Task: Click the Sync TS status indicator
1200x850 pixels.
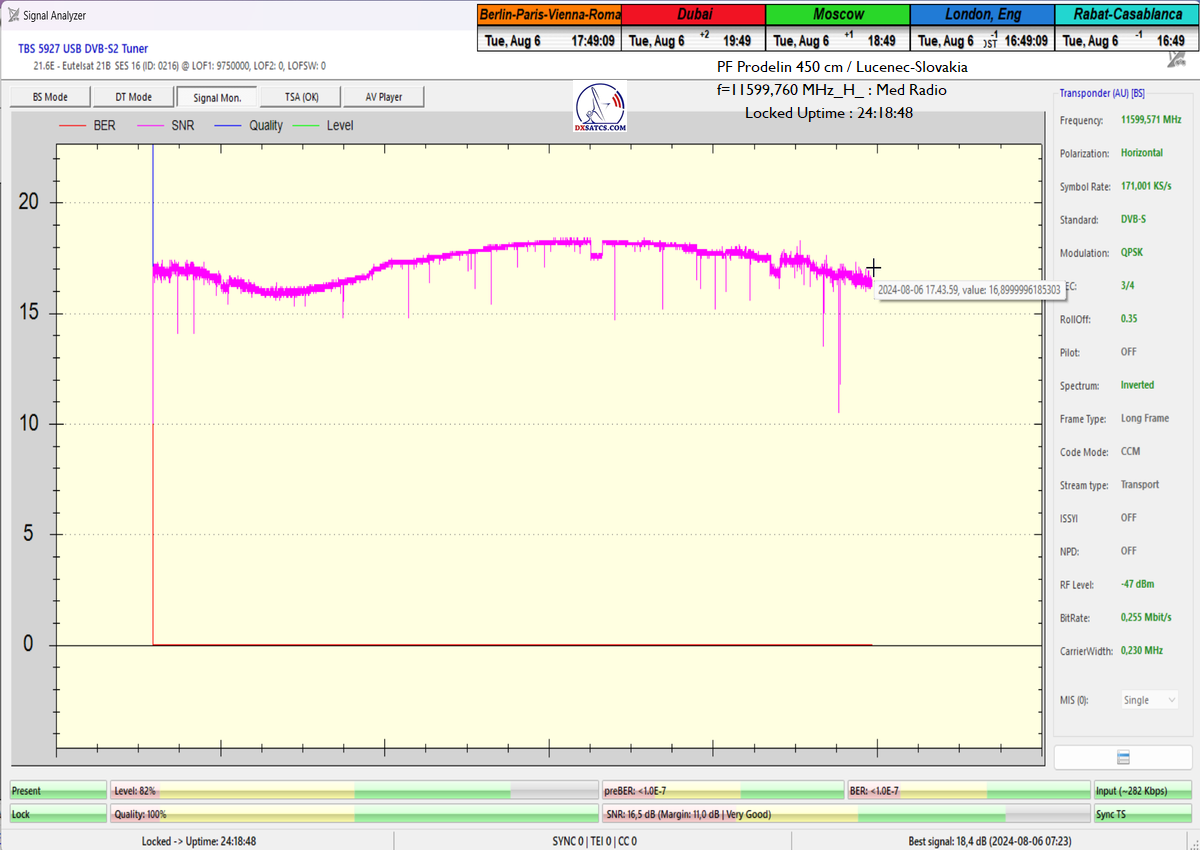Action: pos(1141,814)
